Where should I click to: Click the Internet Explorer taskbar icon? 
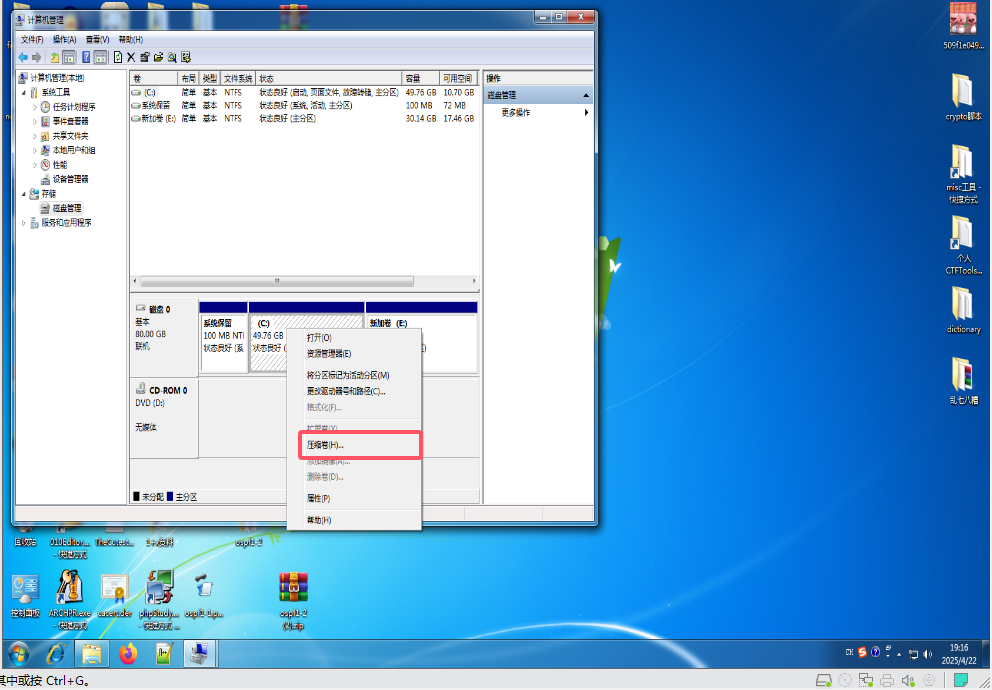(55, 654)
